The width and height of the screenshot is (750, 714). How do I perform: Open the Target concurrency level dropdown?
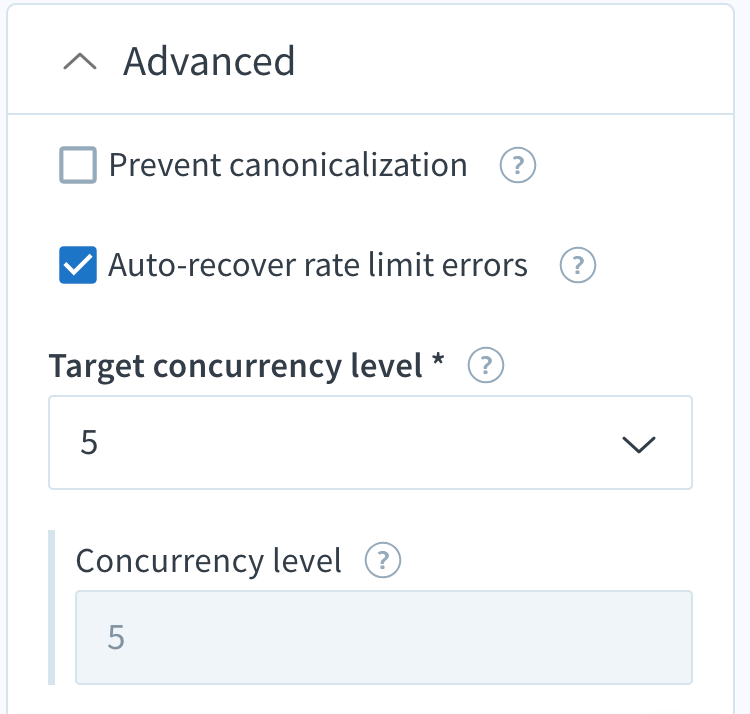point(370,442)
